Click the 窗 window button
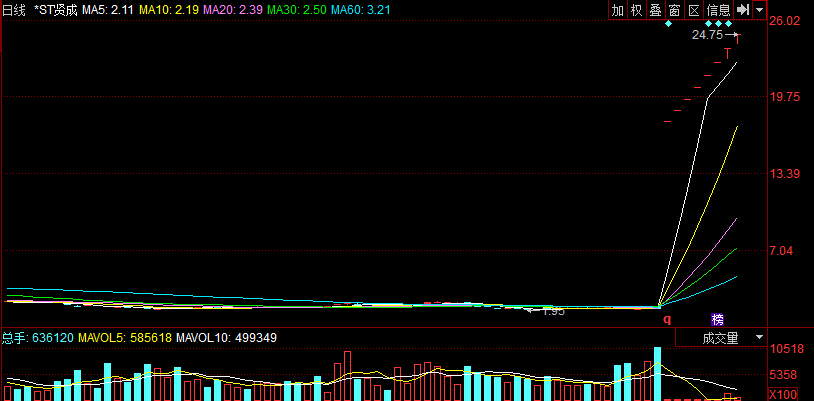The height and width of the screenshot is (401, 814). 675,10
